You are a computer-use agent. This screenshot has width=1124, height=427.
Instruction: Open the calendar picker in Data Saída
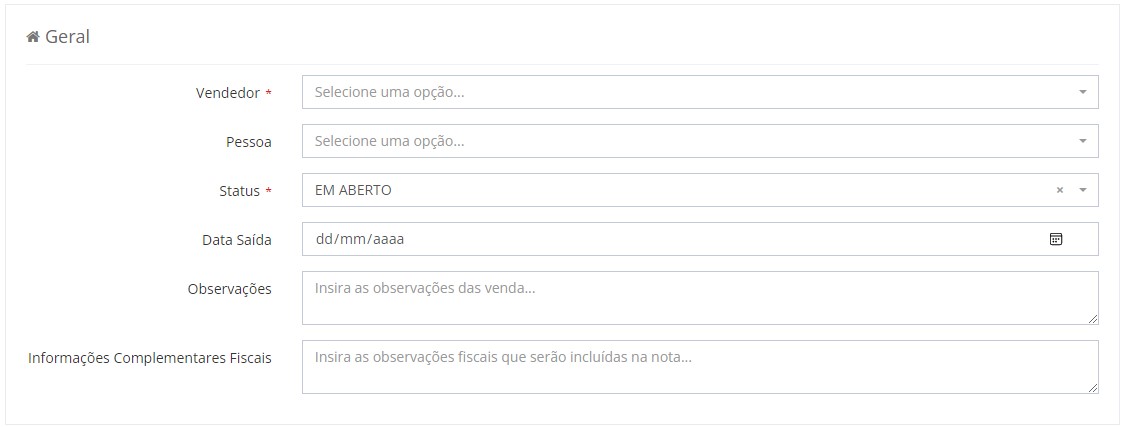pos(1055,239)
